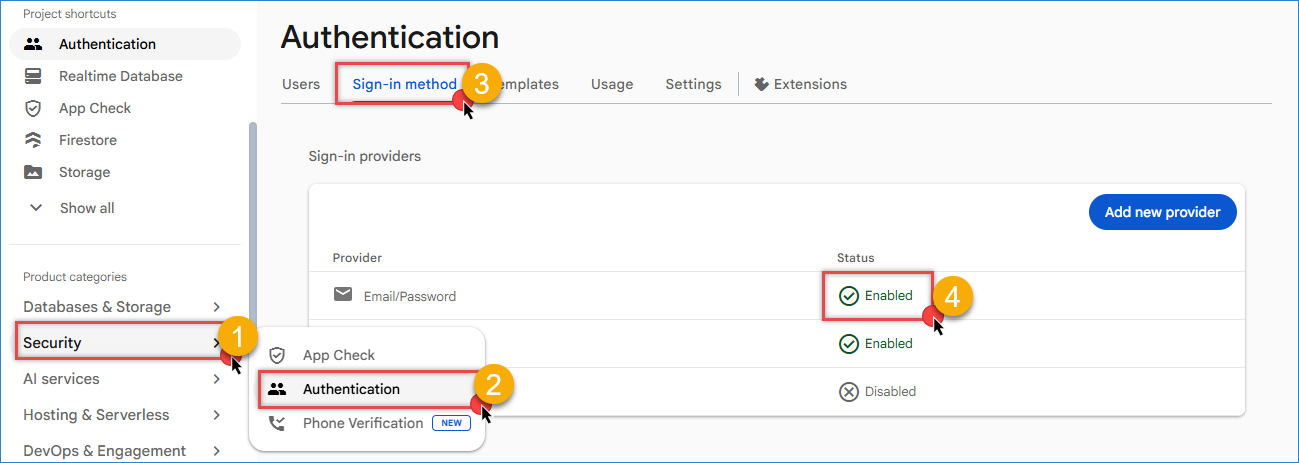This screenshot has width=1299, height=463.
Task: Click the Authentication people icon in shortcuts
Action: (34, 44)
